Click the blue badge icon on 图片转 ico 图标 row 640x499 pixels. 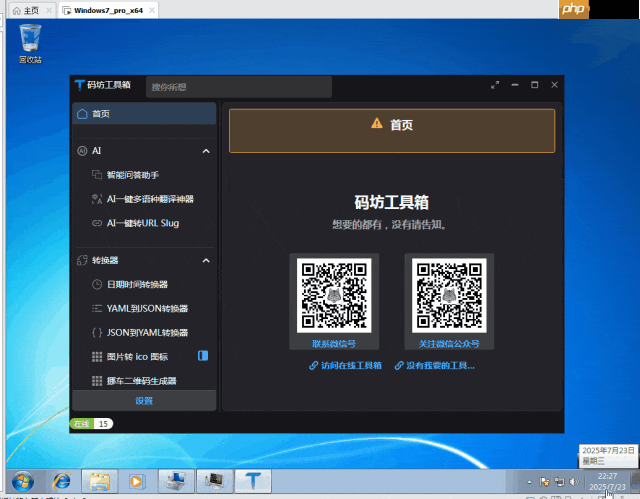[x=203, y=356]
